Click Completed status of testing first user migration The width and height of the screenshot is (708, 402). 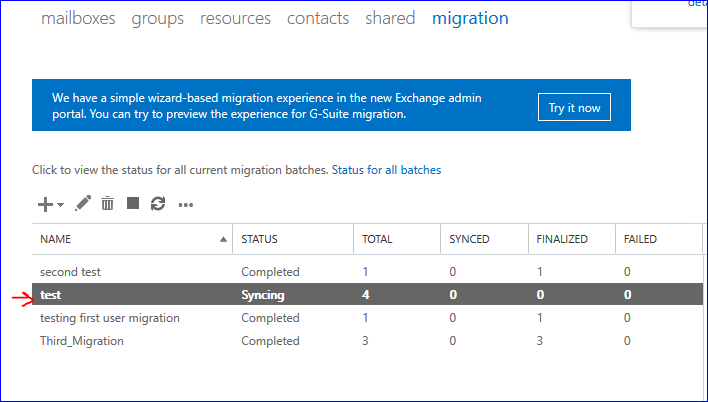click(x=270, y=318)
